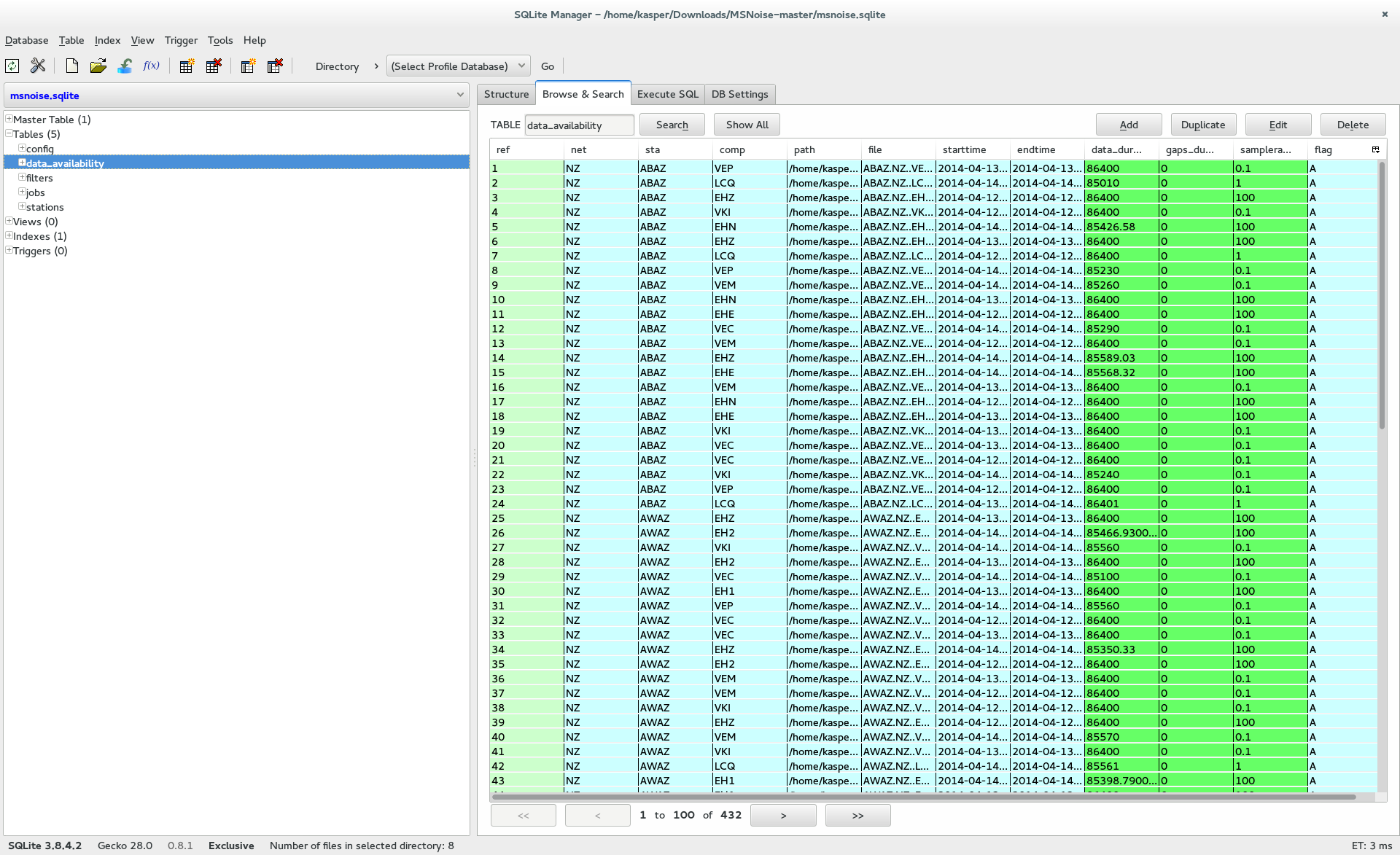Open the options tools icon

[38, 66]
